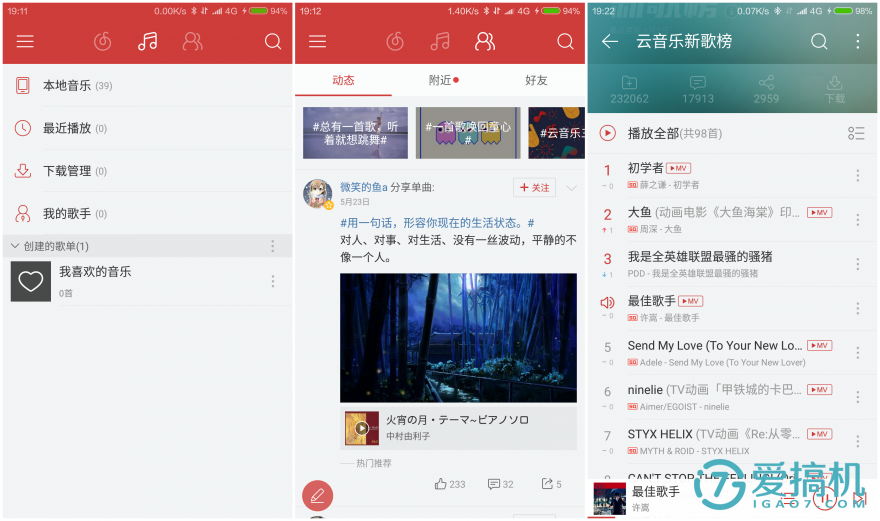This screenshot has height=521, width=880.
Task: Tap friends icon in left screen header
Action: click(x=192, y=41)
